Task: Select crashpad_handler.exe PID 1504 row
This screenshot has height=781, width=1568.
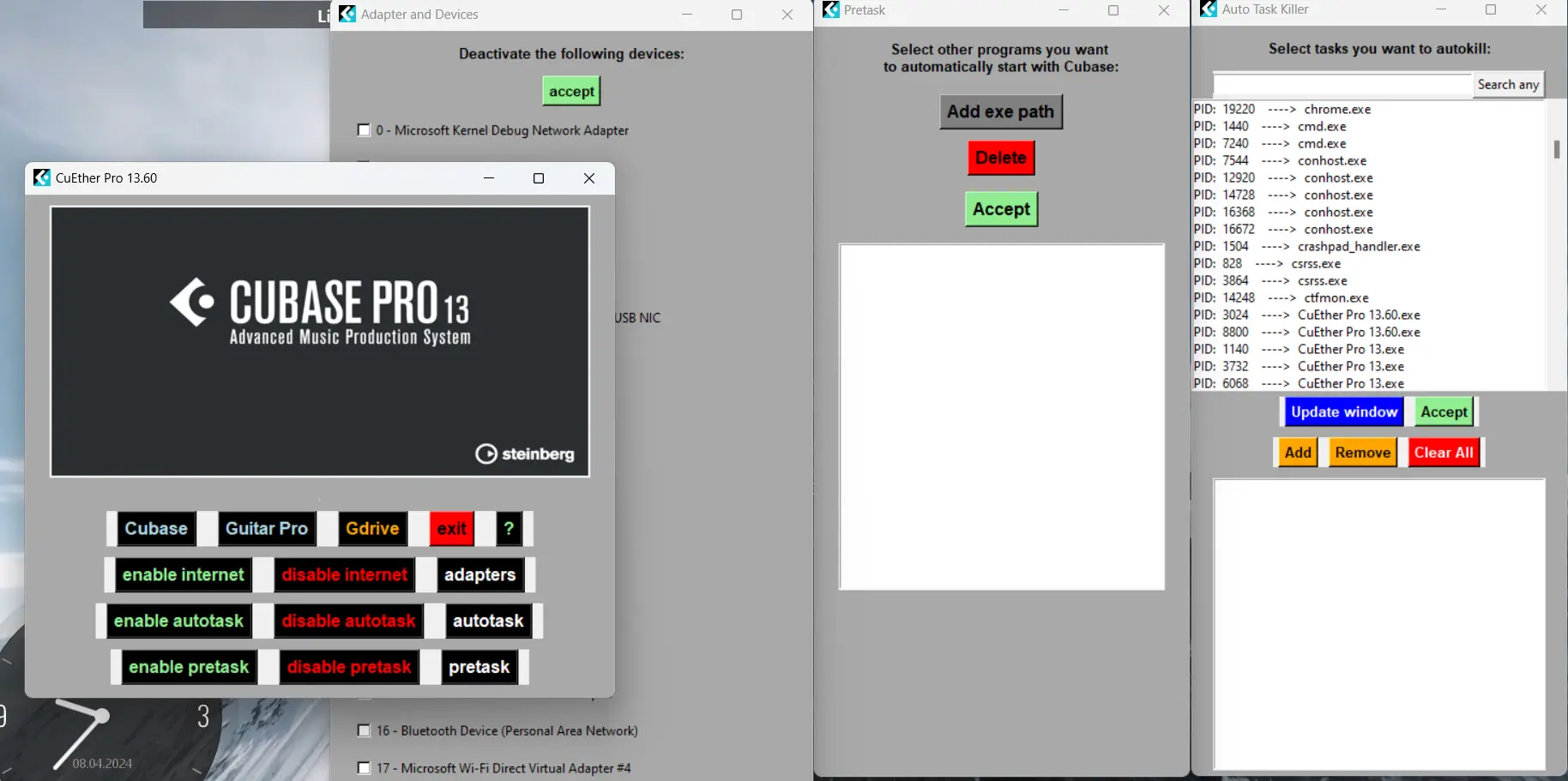Action: [x=1369, y=246]
